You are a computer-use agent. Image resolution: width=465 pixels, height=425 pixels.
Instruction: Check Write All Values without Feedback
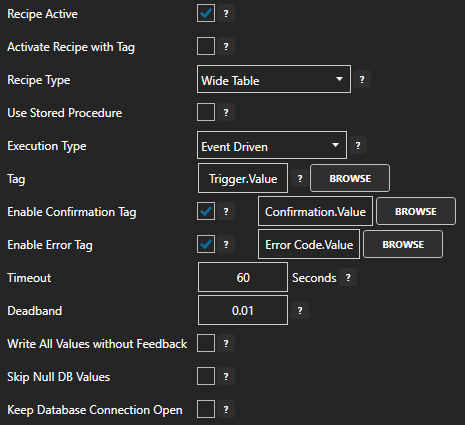(206, 343)
